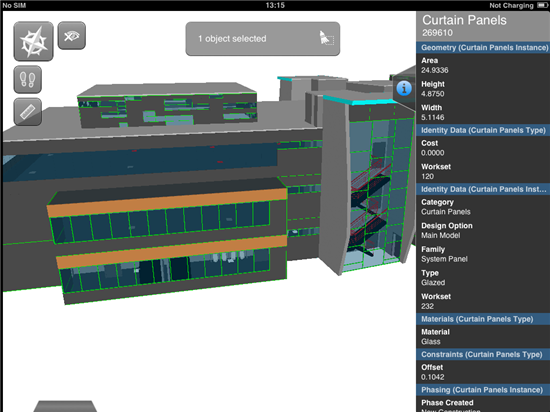Tap Phasing (Curtain Panels Instance) header
Viewport: 550px width, 412px height.
(483, 390)
